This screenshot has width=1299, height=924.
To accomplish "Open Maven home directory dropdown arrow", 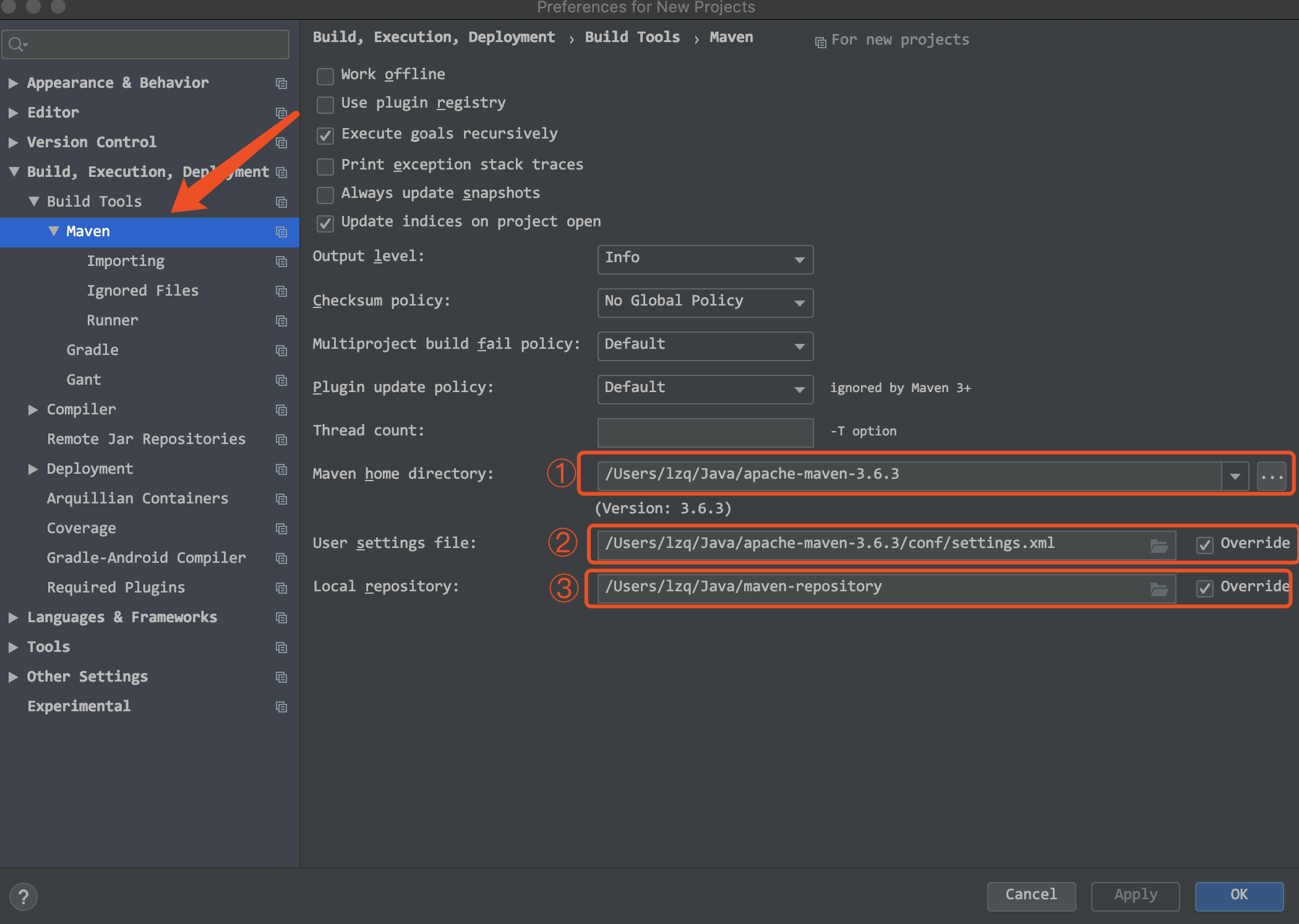I will pyautogui.click(x=1235, y=476).
